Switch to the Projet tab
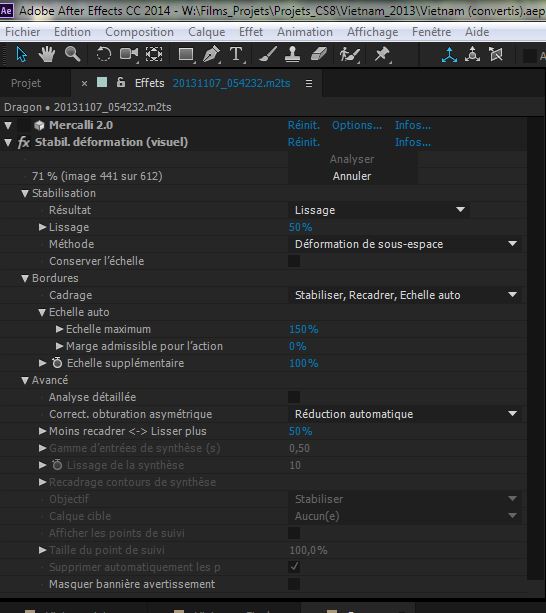This screenshot has height=613, width=546. [x=26, y=83]
